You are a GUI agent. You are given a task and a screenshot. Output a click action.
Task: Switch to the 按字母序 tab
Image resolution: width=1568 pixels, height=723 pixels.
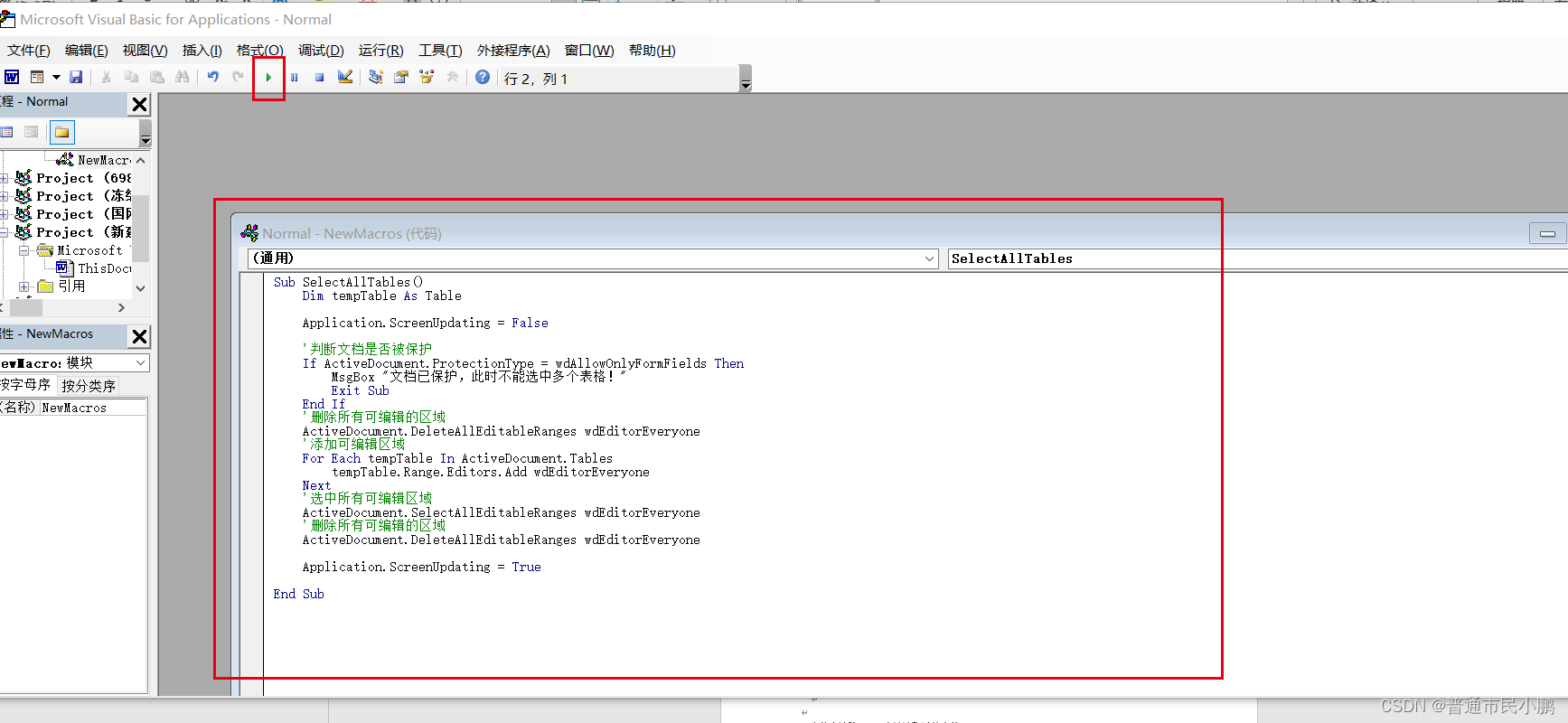pos(26,385)
